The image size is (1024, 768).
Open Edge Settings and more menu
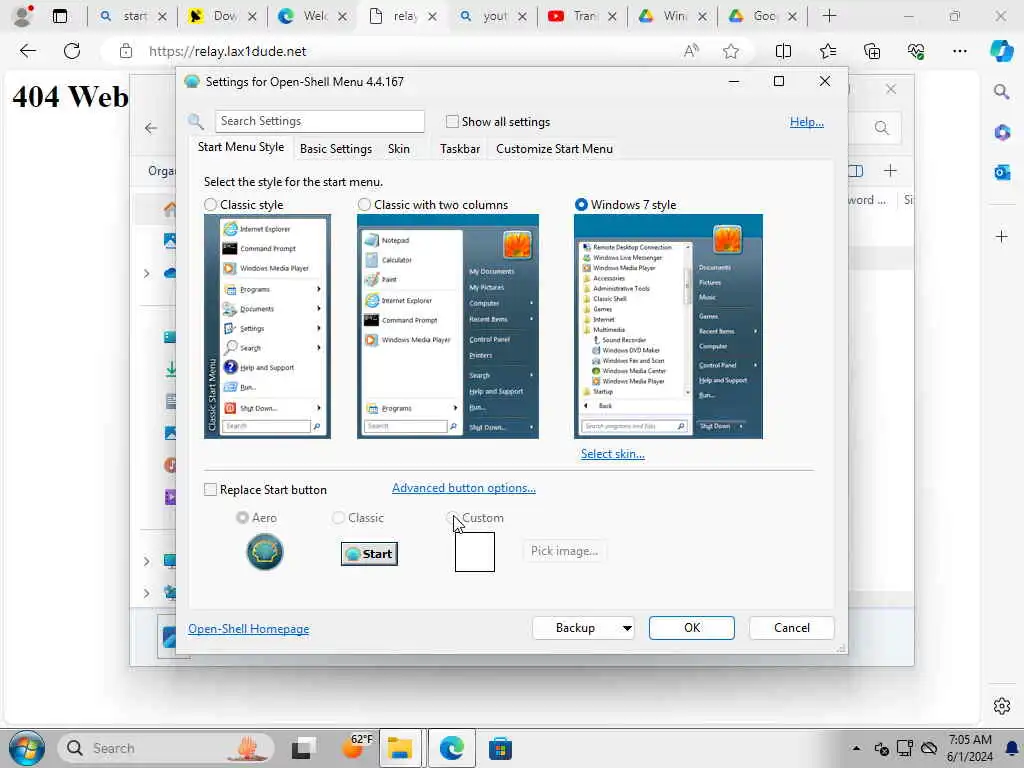[959, 51]
